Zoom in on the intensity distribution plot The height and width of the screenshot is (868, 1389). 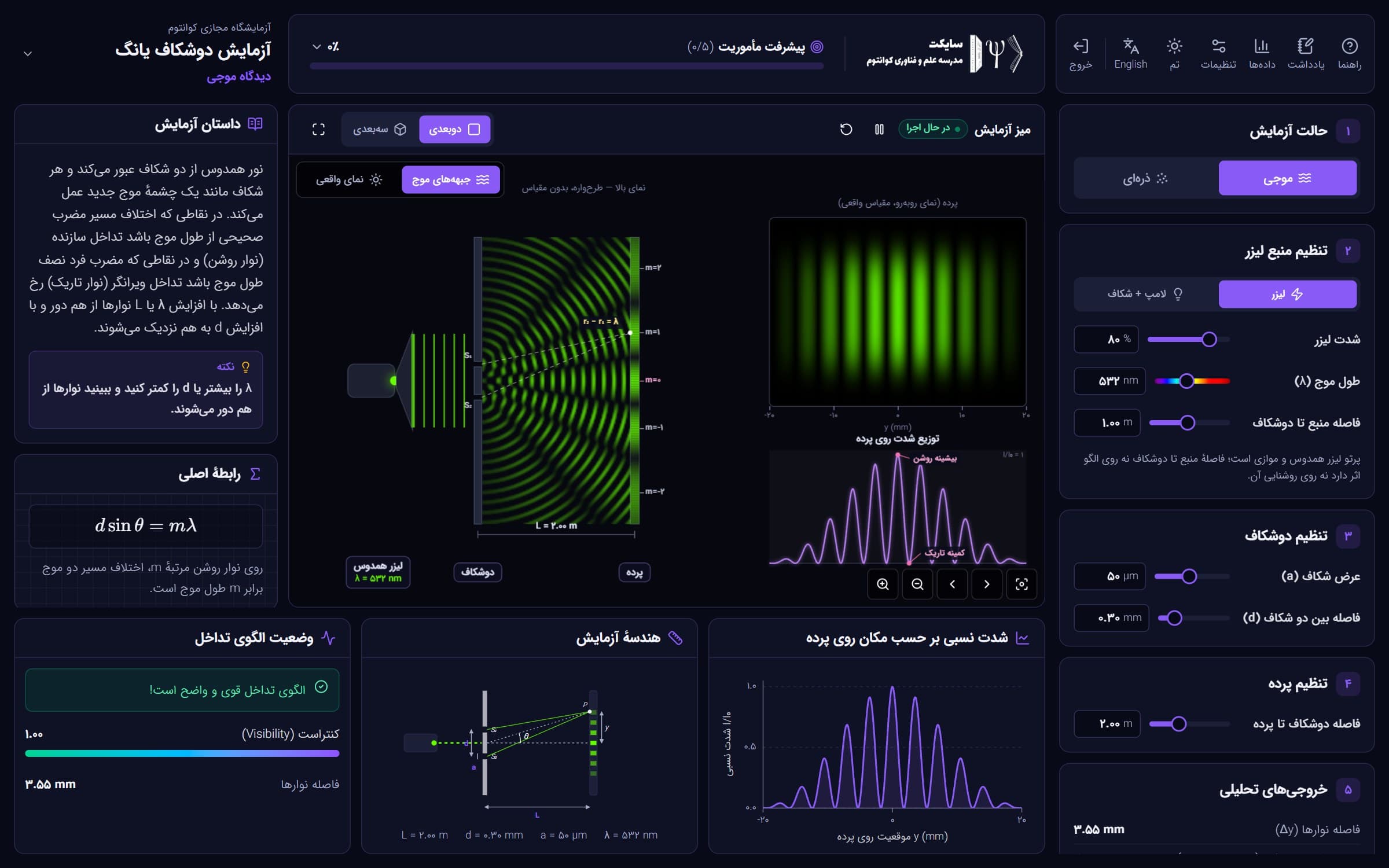pyautogui.click(x=883, y=584)
